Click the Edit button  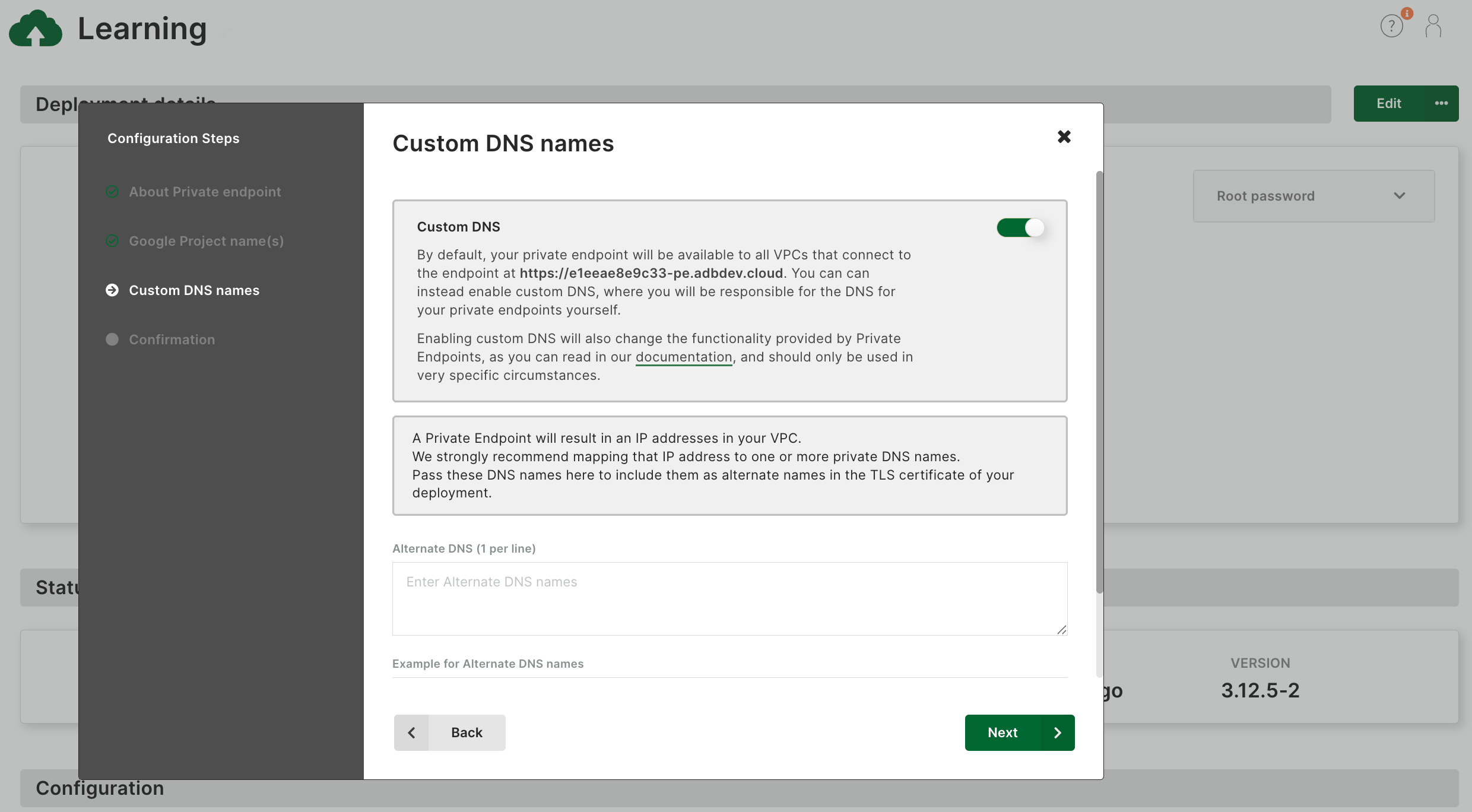tap(1389, 103)
